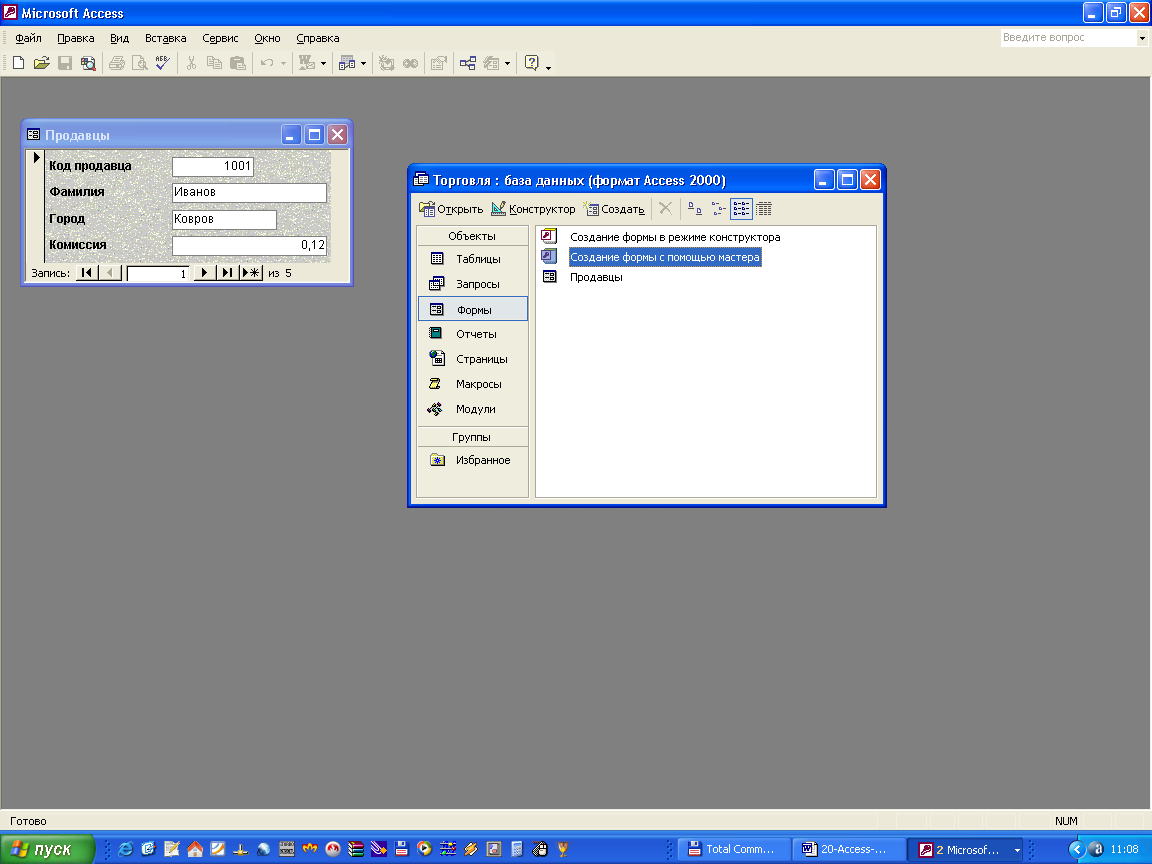Open the Справка menu

click(x=317, y=38)
